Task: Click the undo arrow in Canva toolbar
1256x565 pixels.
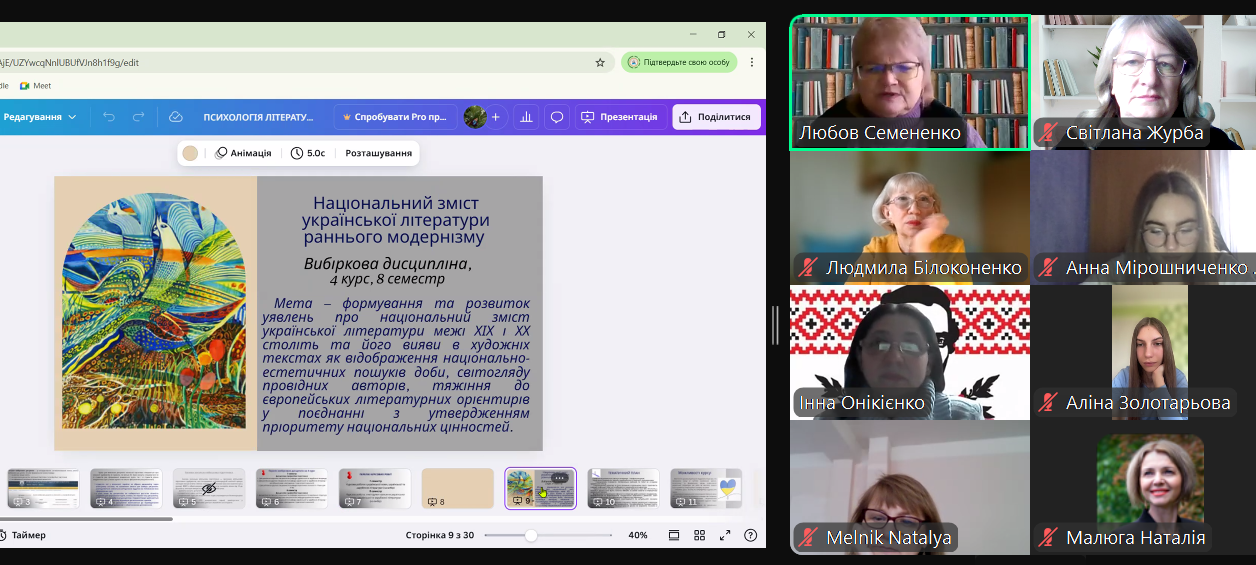Action: pyautogui.click(x=109, y=117)
